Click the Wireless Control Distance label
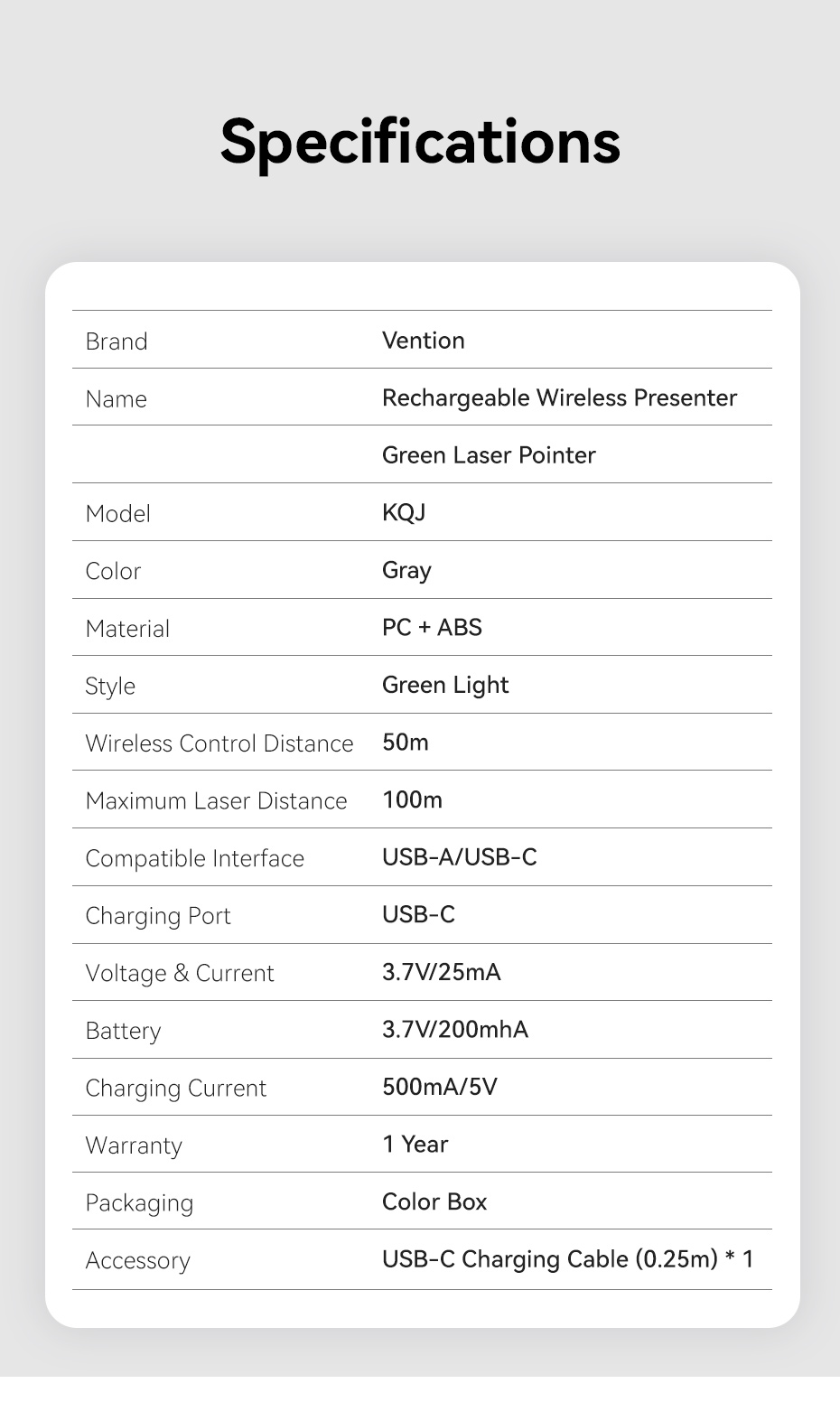The width and height of the screenshot is (840, 1421). [219, 743]
